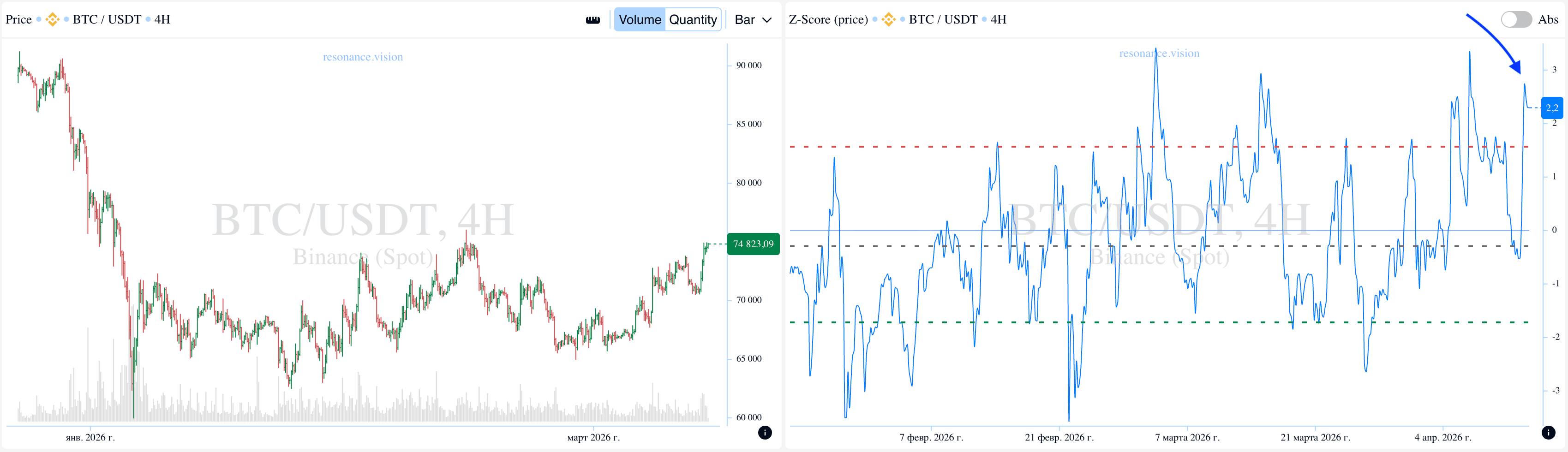Open the Bar chart type dropdown
1568x452 pixels.
click(x=753, y=19)
